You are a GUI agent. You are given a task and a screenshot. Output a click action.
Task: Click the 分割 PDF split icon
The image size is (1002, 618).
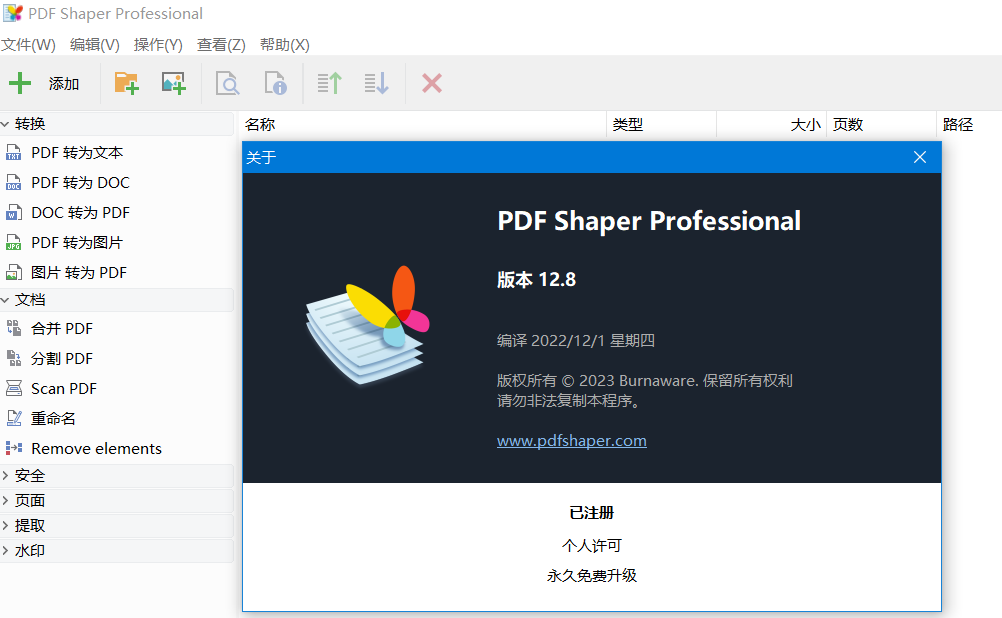[x=13, y=359]
